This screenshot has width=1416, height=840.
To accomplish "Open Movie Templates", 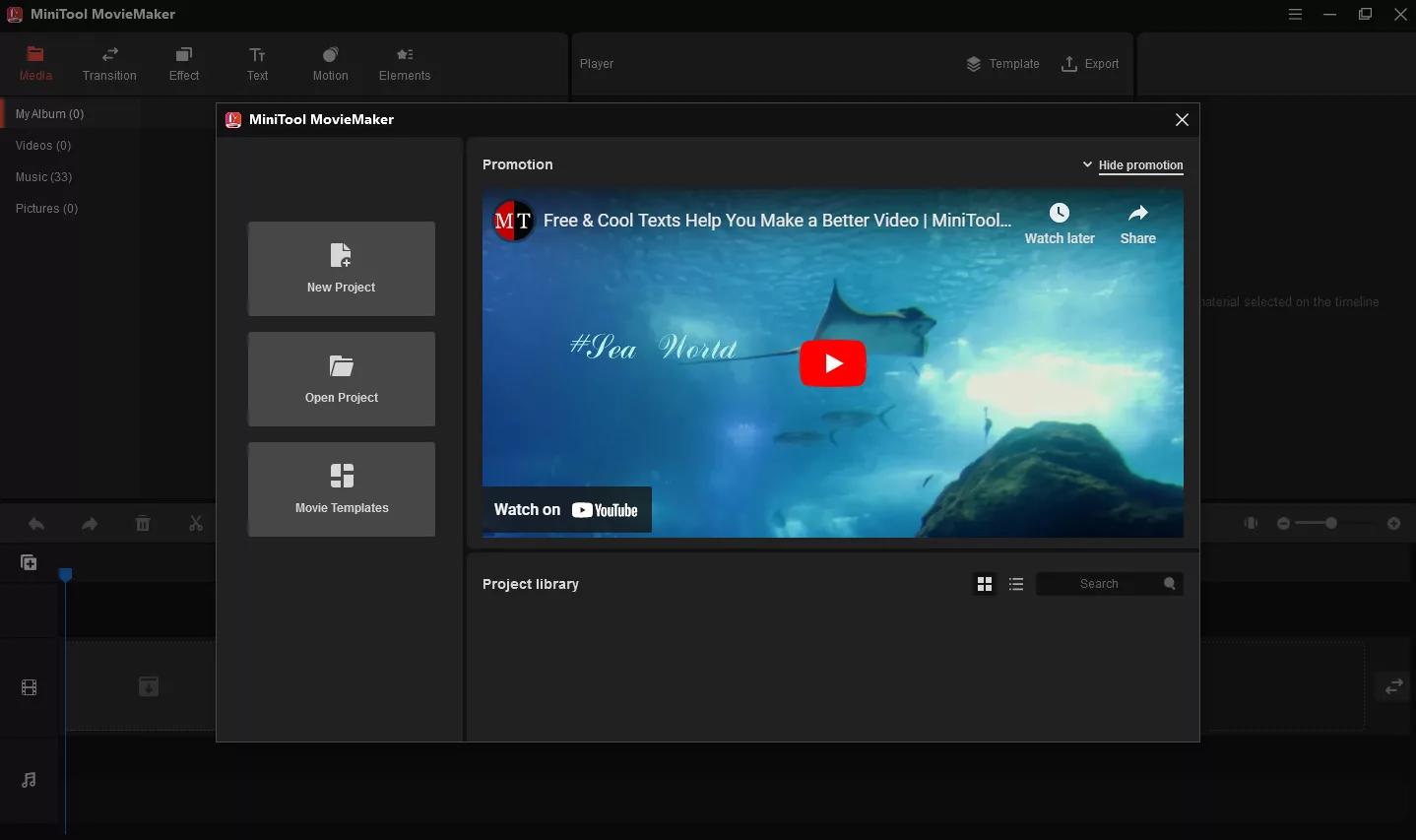I will (x=341, y=489).
